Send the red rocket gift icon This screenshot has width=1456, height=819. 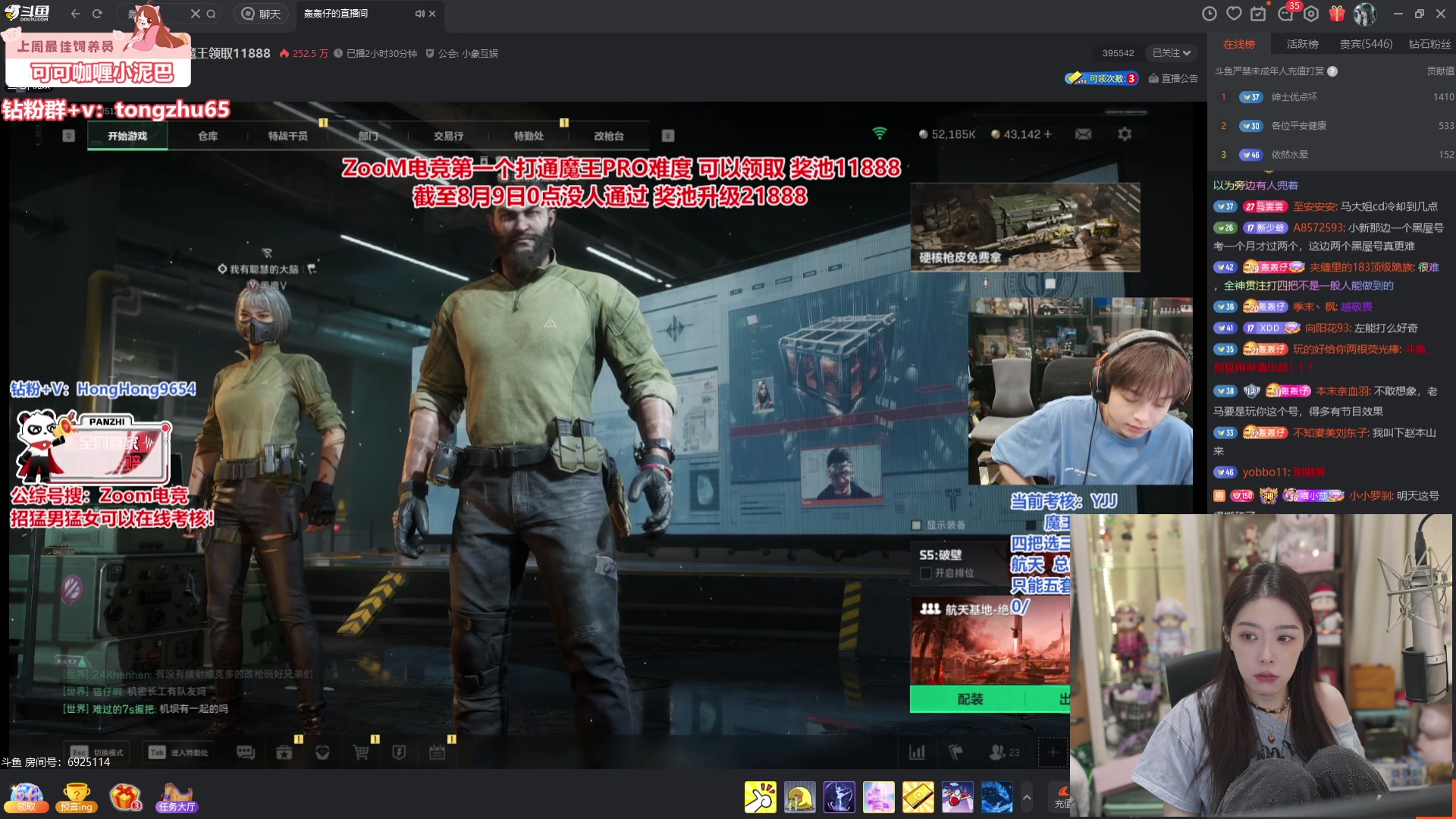pyautogui.click(x=957, y=797)
